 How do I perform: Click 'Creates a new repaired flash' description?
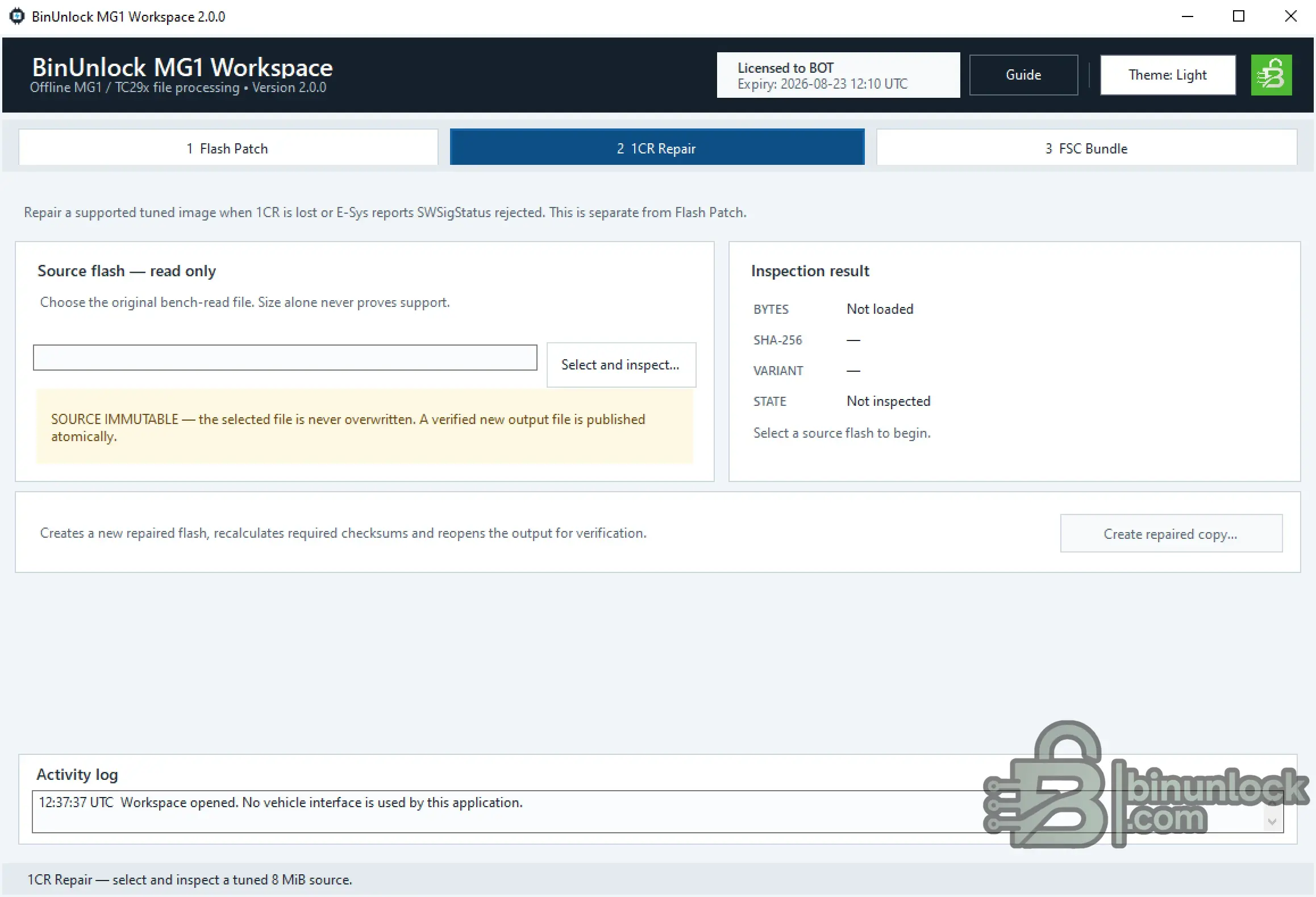pos(343,533)
